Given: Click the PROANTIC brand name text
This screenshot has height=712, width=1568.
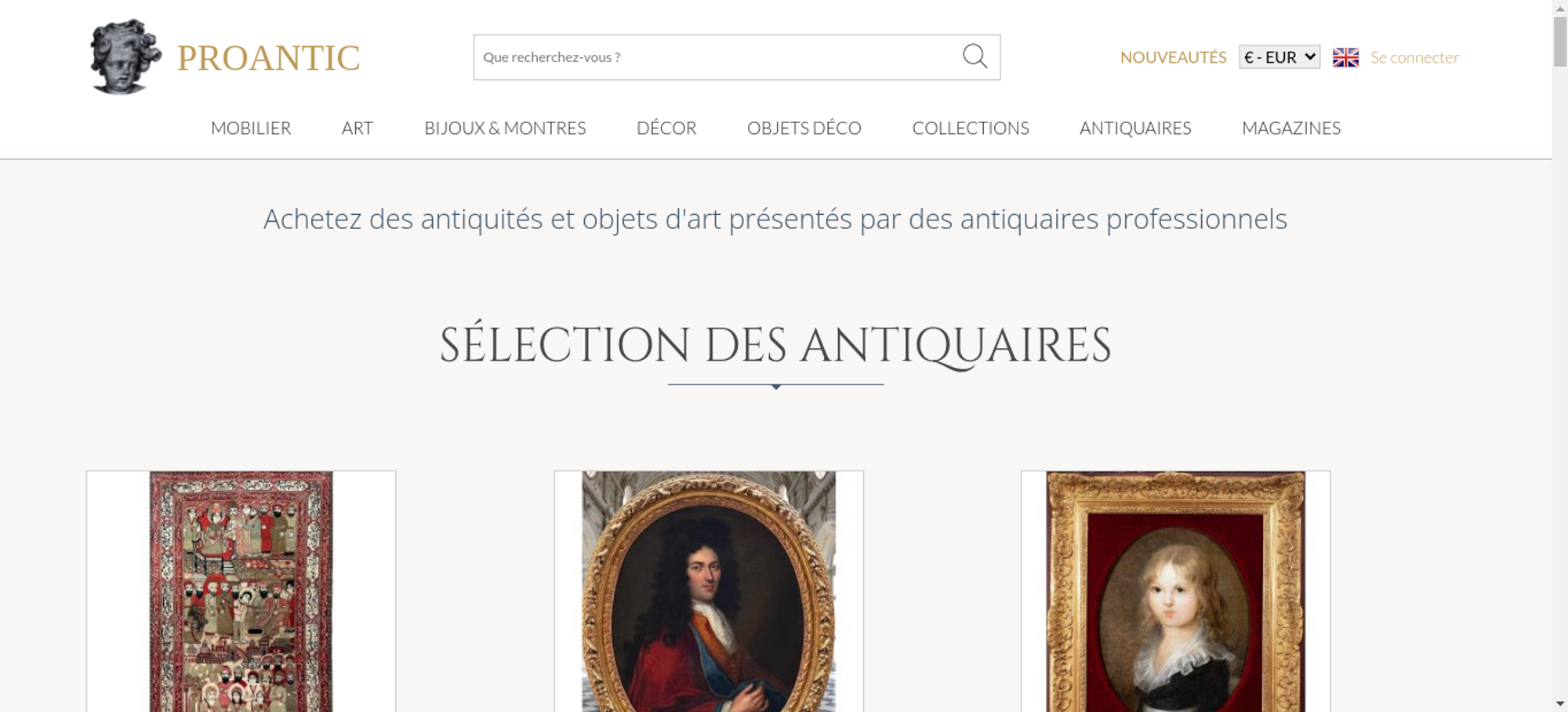Looking at the screenshot, I should tap(268, 58).
